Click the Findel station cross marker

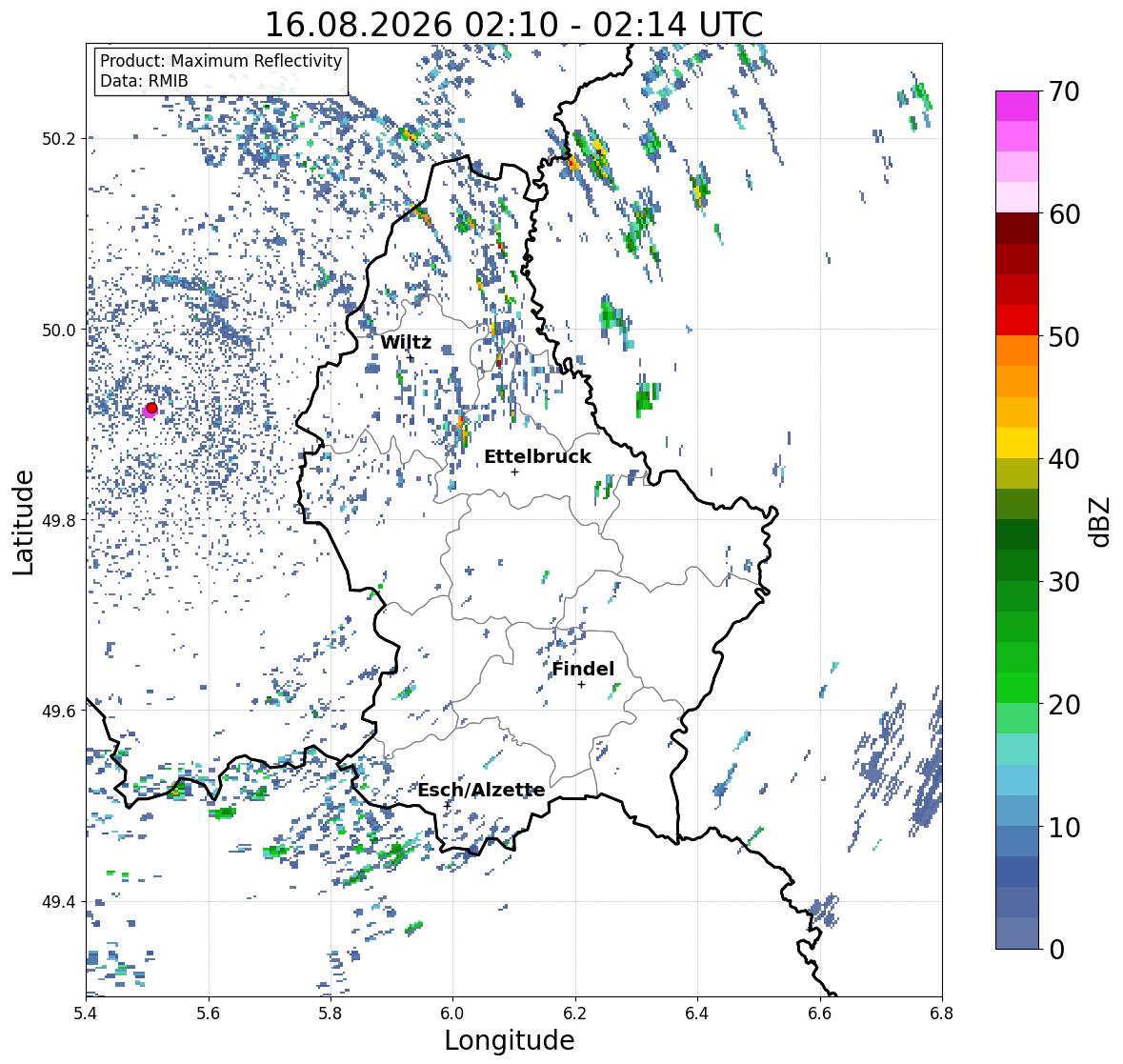(x=582, y=685)
